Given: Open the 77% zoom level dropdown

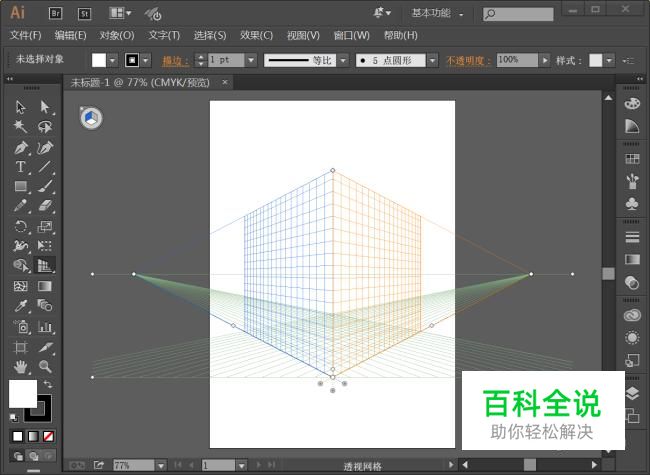Looking at the screenshot, I should tap(161, 465).
